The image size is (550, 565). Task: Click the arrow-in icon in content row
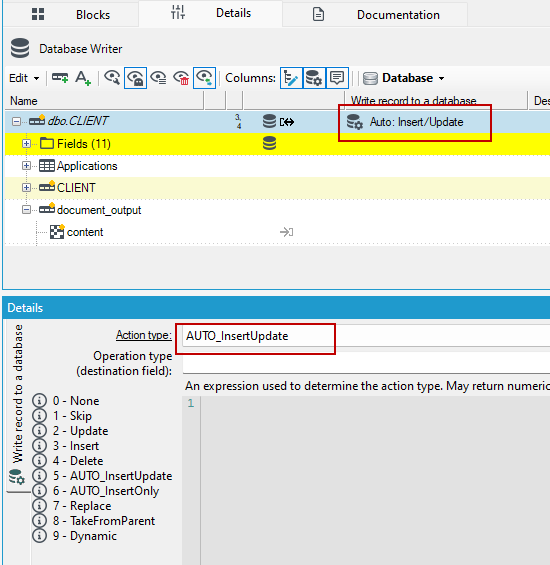pyautogui.click(x=287, y=232)
